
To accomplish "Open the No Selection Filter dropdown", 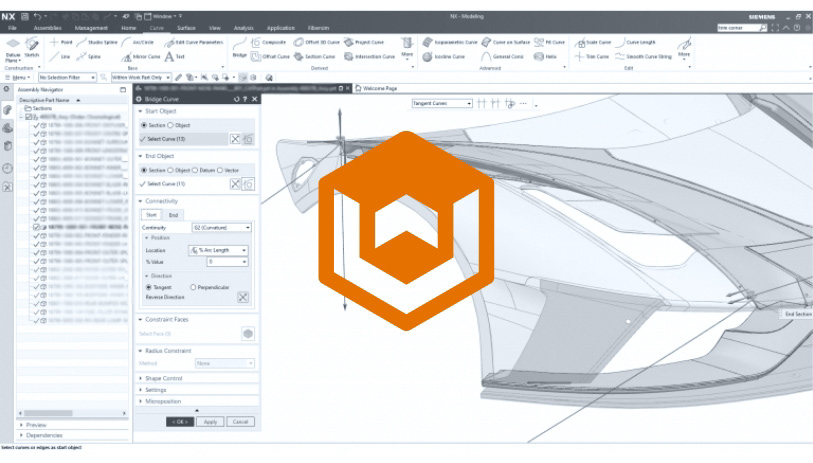I will 67,77.
